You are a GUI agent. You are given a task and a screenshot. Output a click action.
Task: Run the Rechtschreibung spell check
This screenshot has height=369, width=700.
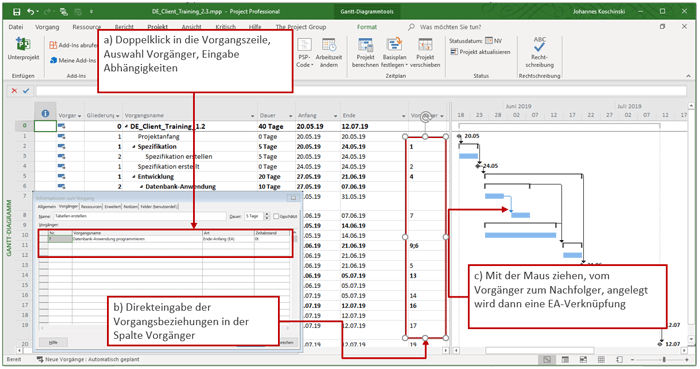click(x=539, y=53)
